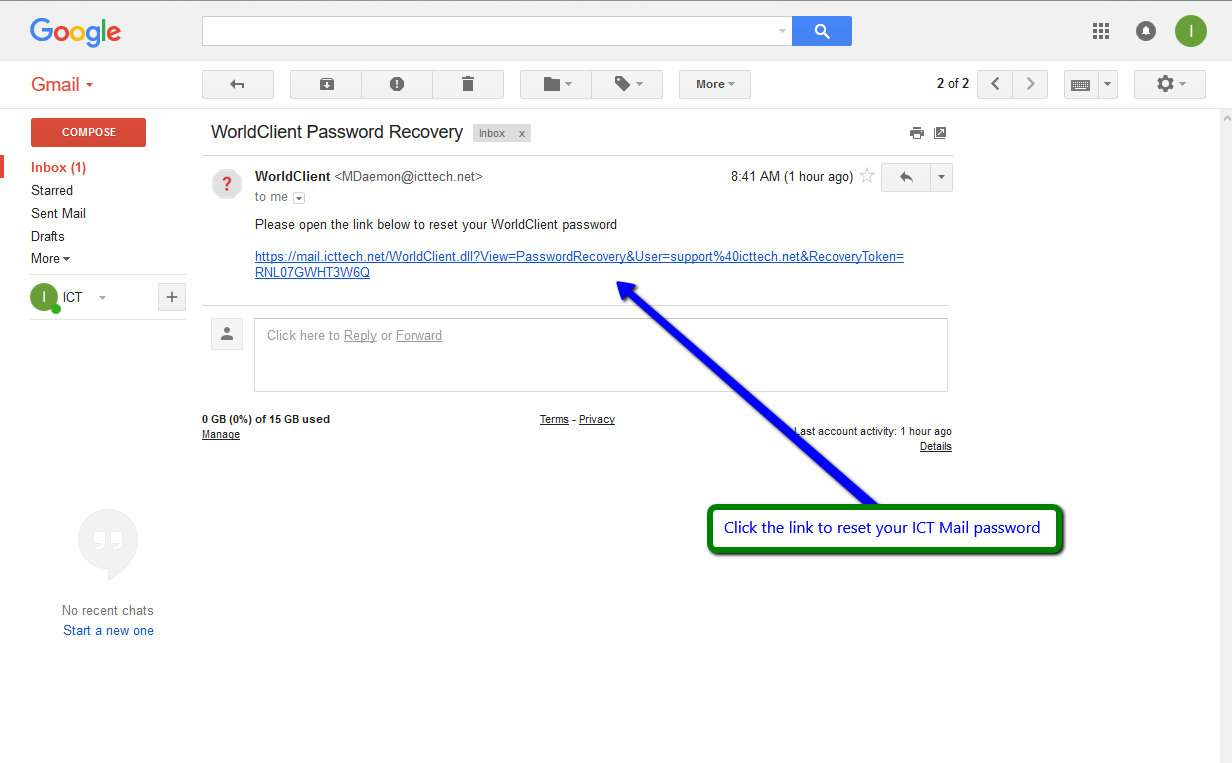This screenshot has height=763, width=1232.
Task: Remove the Inbox label with its x
Action: (521, 134)
